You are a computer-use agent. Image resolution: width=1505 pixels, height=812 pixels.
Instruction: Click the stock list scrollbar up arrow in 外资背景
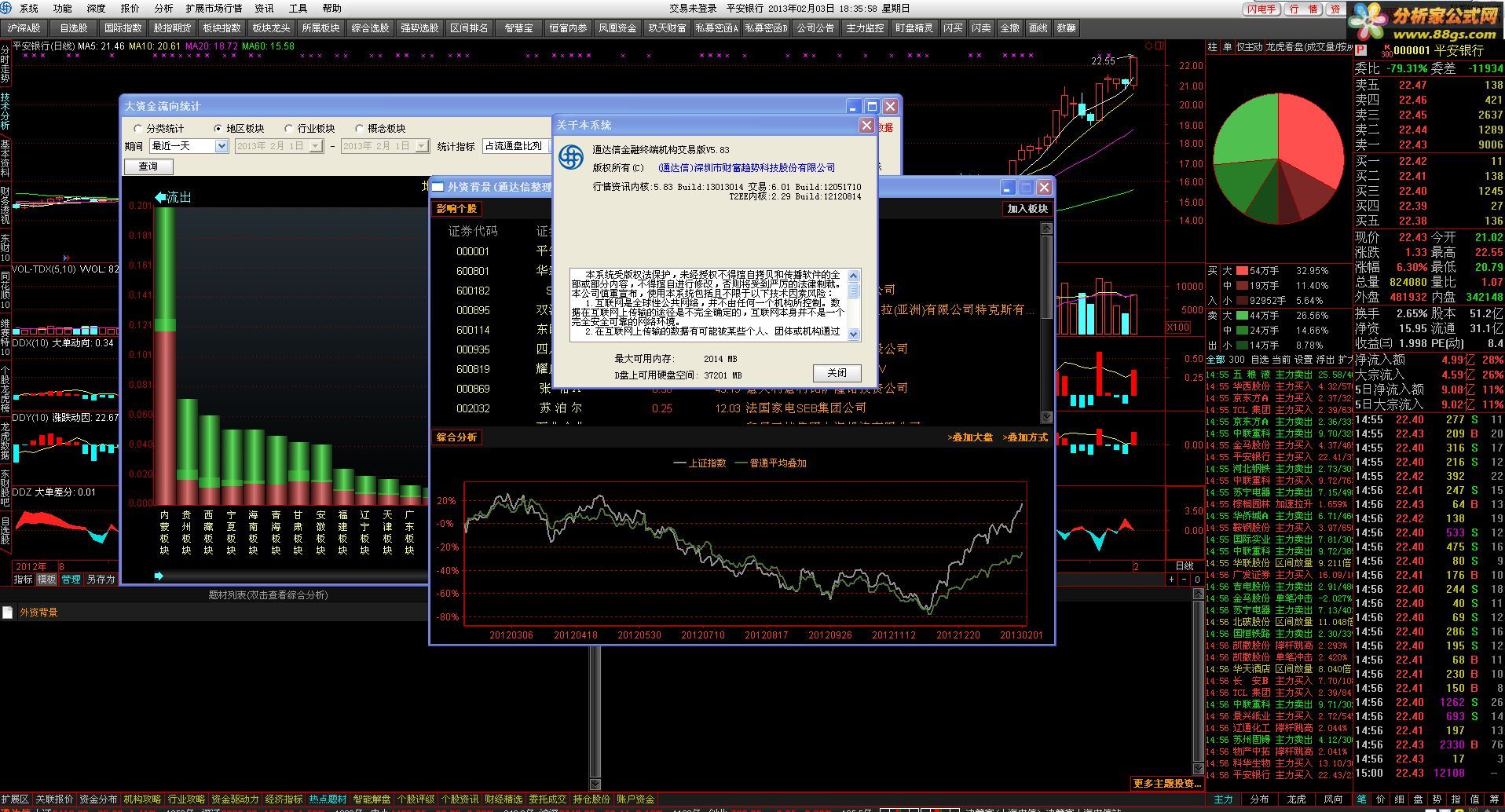tap(1046, 229)
